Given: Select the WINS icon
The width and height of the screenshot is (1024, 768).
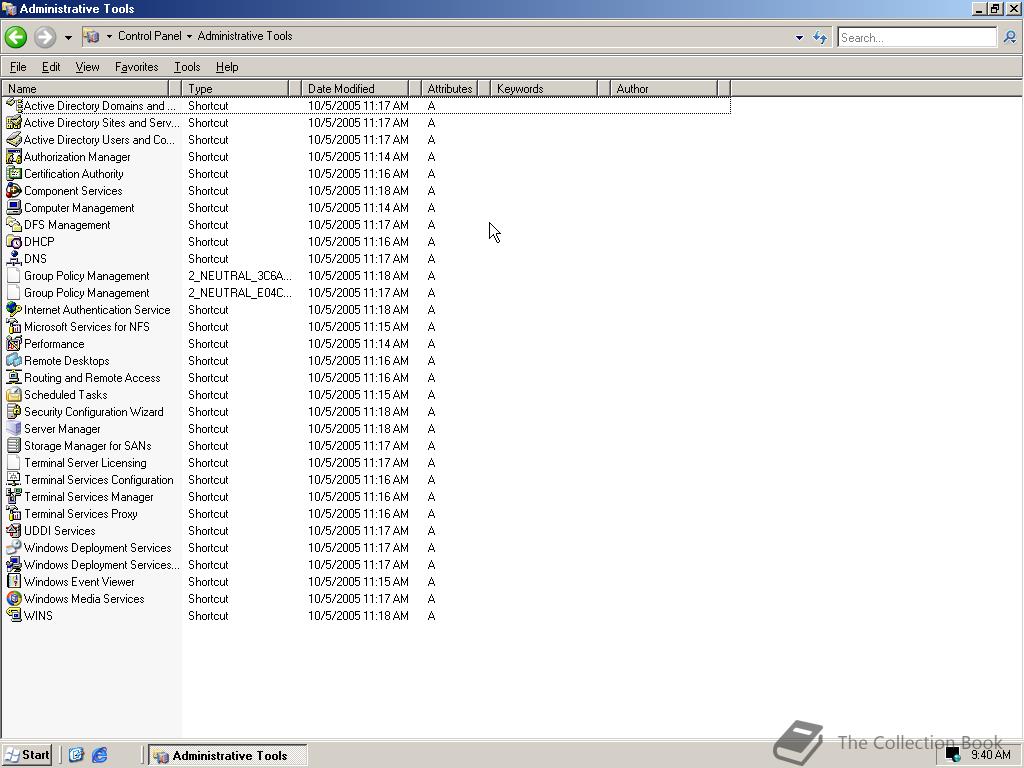Looking at the screenshot, I should coord(14,615).
